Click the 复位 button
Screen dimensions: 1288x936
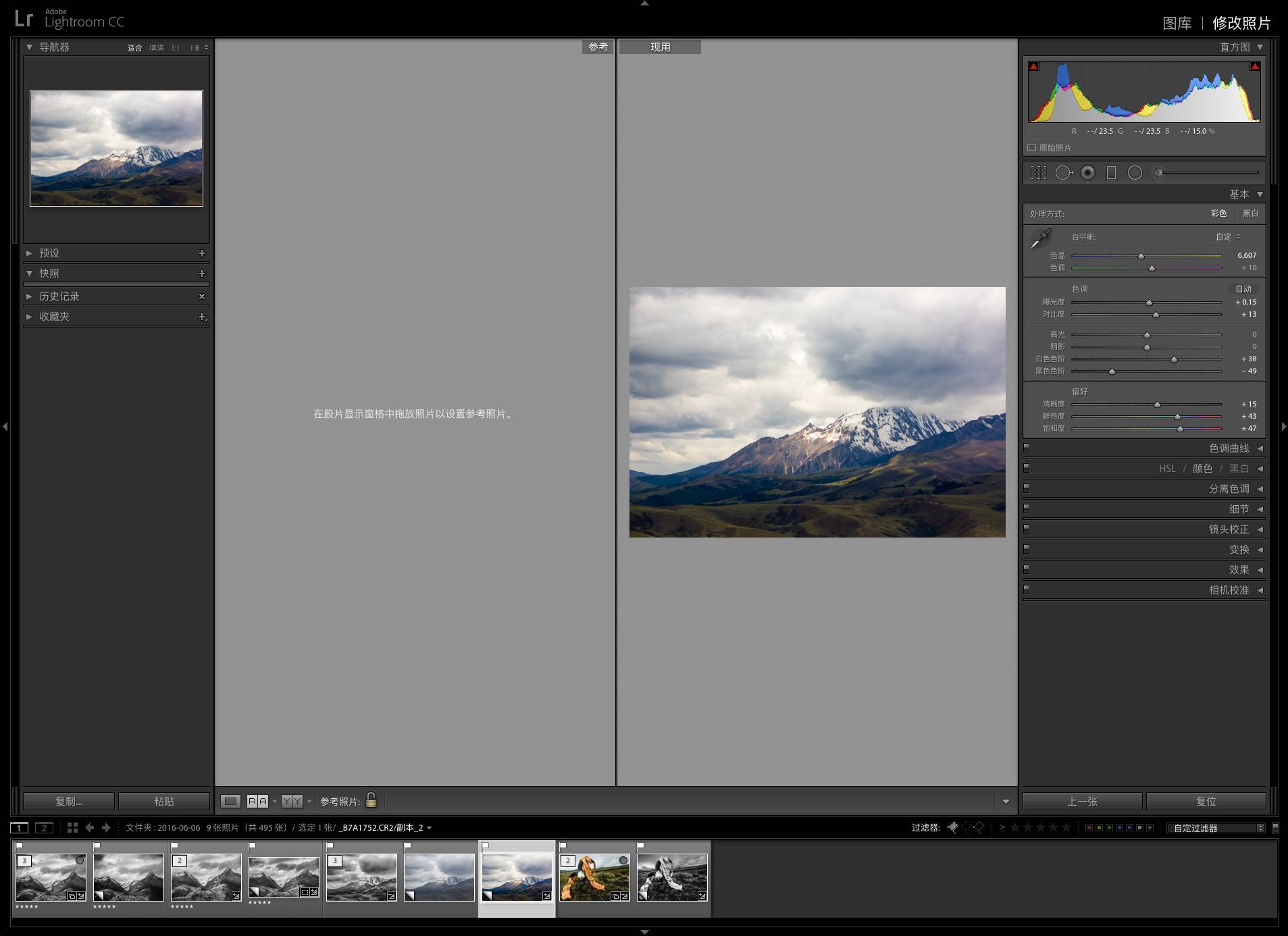click(1206, 801)
